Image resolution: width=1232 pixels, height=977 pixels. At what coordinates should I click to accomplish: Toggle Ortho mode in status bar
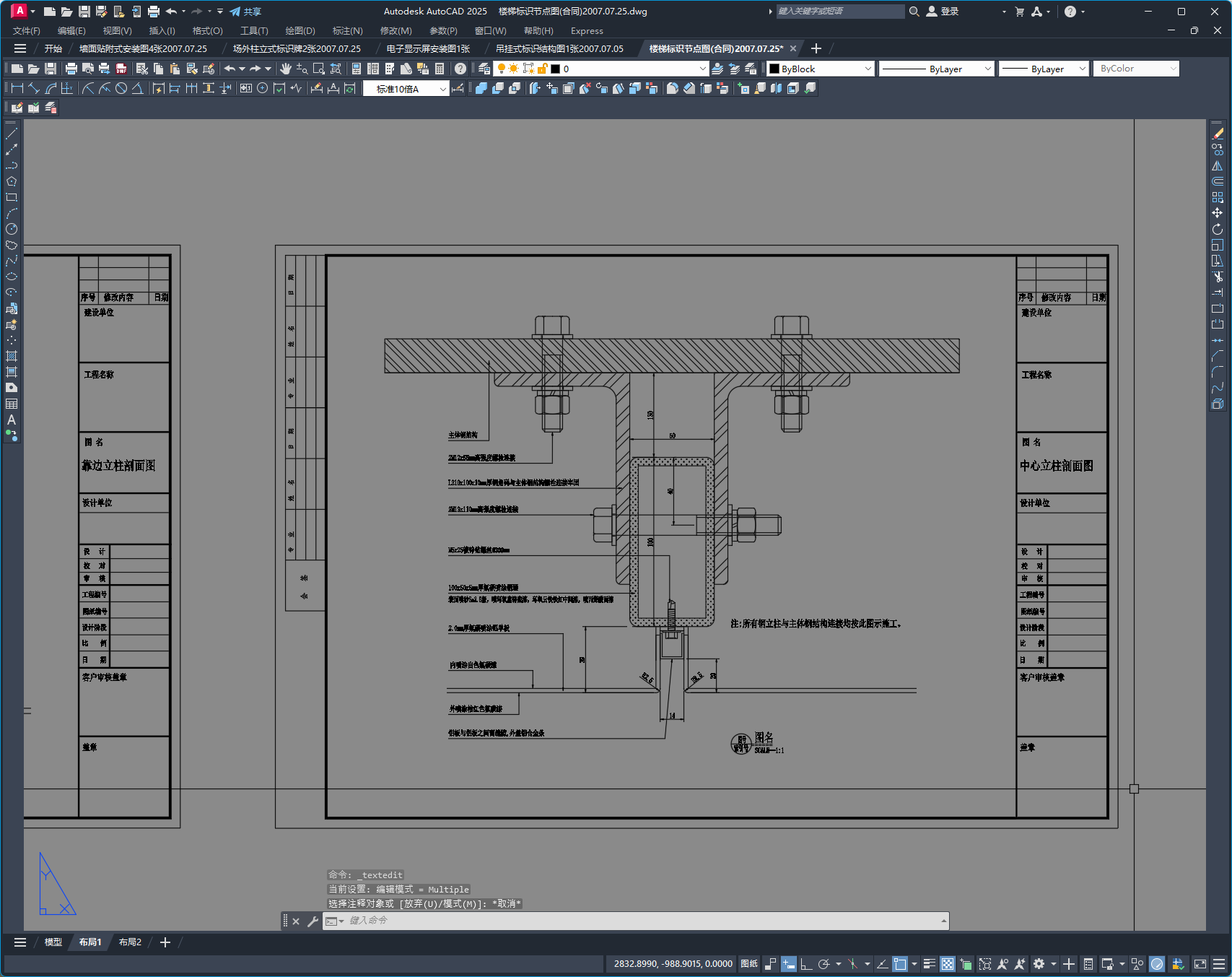806,964
